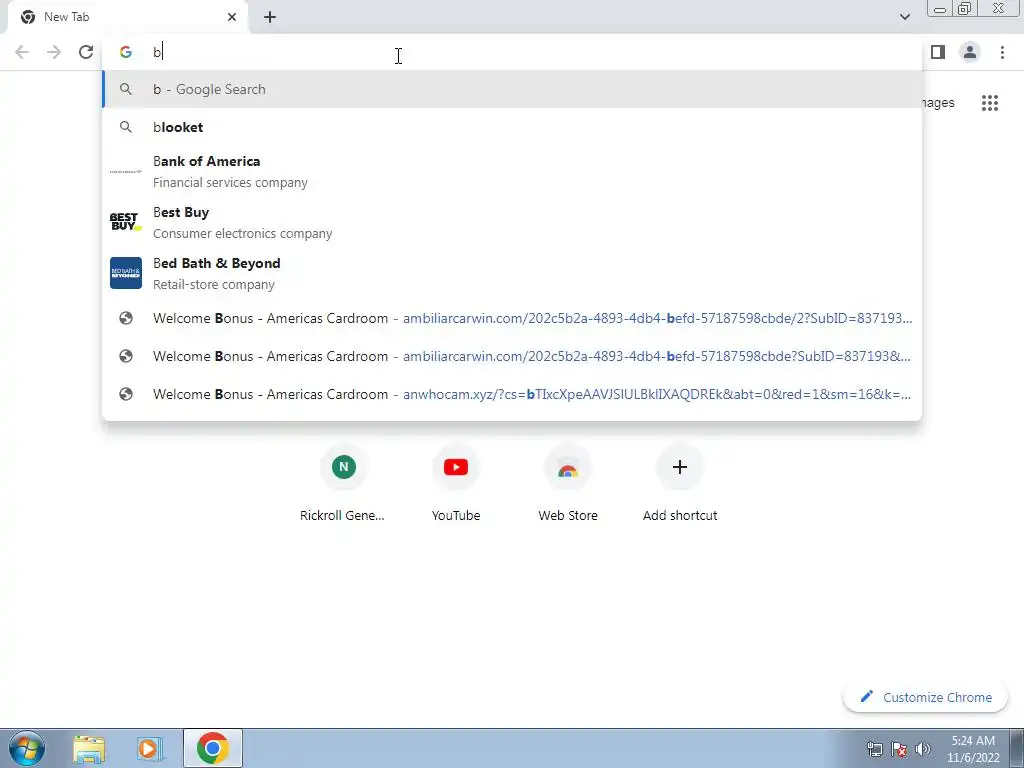
Task: Click the Chrome taskbar icon
Action: coord(212,748)
